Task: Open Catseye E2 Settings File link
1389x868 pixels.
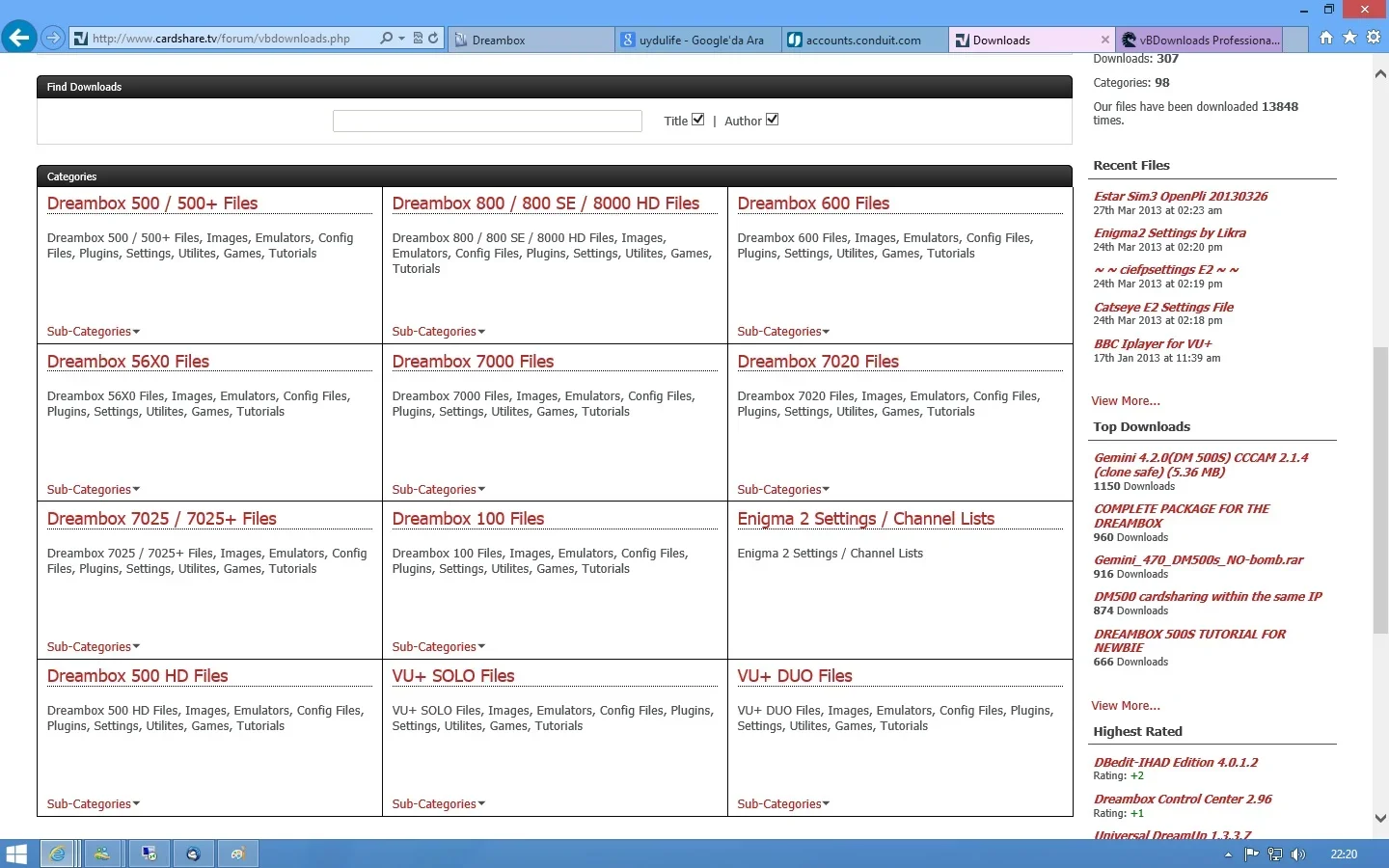Action: [1163, 308]
